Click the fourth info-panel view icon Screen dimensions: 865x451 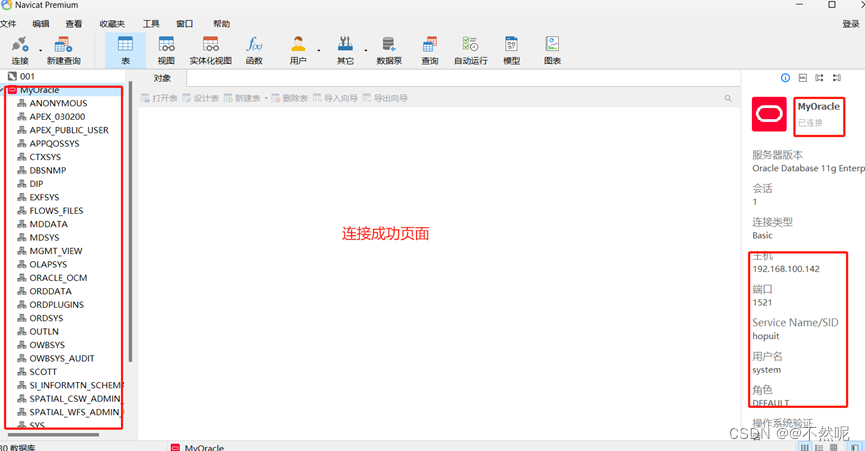837,78
